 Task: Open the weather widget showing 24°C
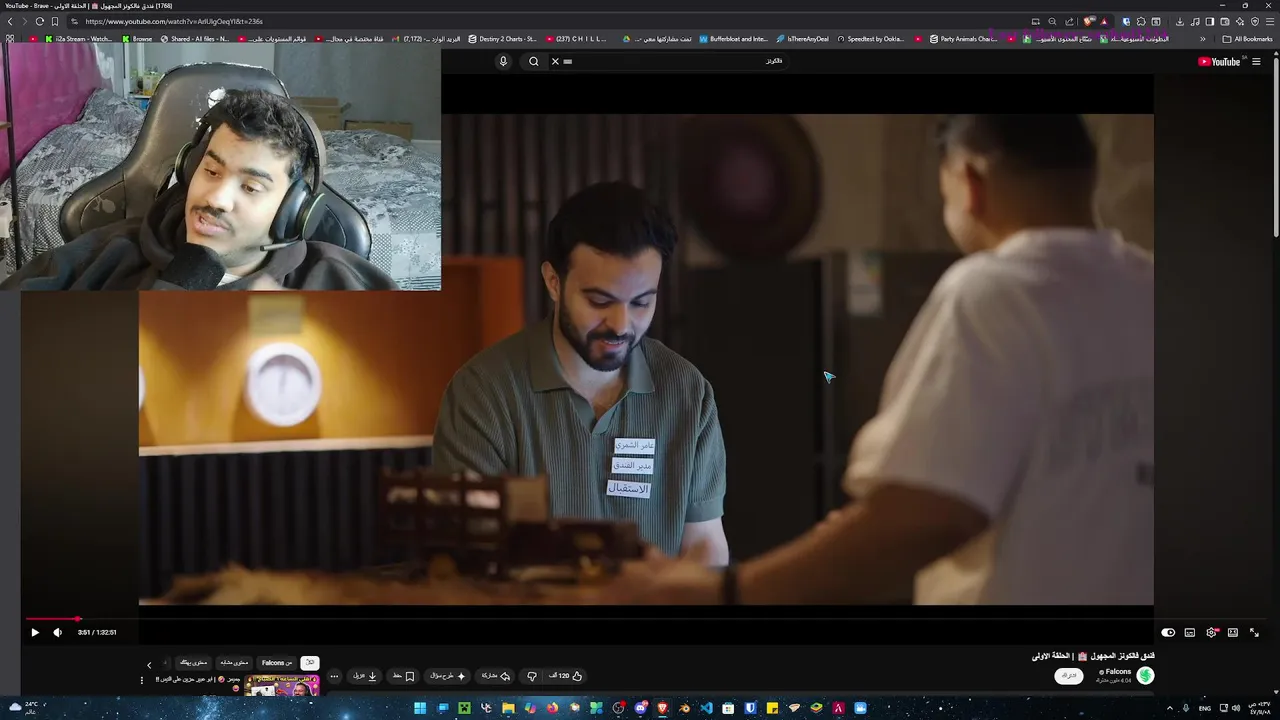pos(24,708)
